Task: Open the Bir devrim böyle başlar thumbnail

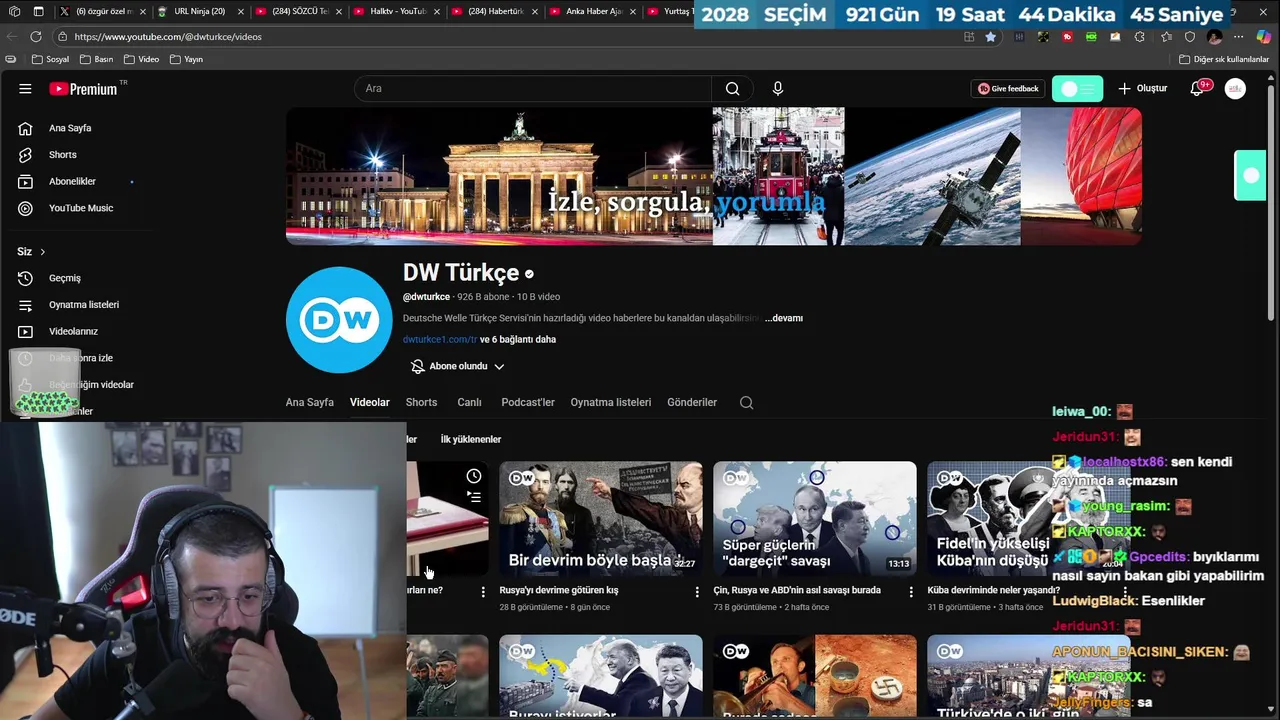Action: pos(601,518)
